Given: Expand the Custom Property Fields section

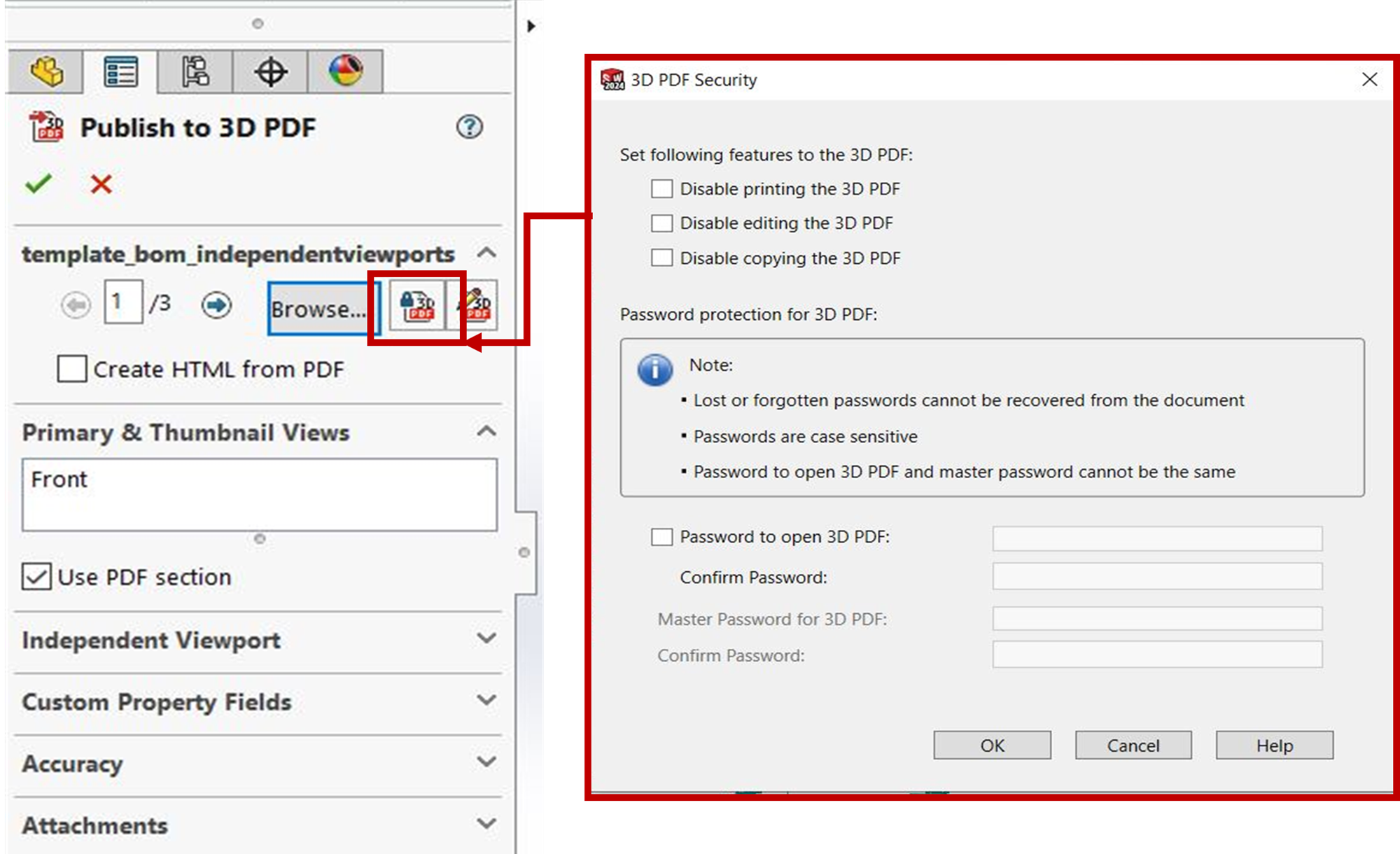Looking at the screenshot, I should click(486, 700).
